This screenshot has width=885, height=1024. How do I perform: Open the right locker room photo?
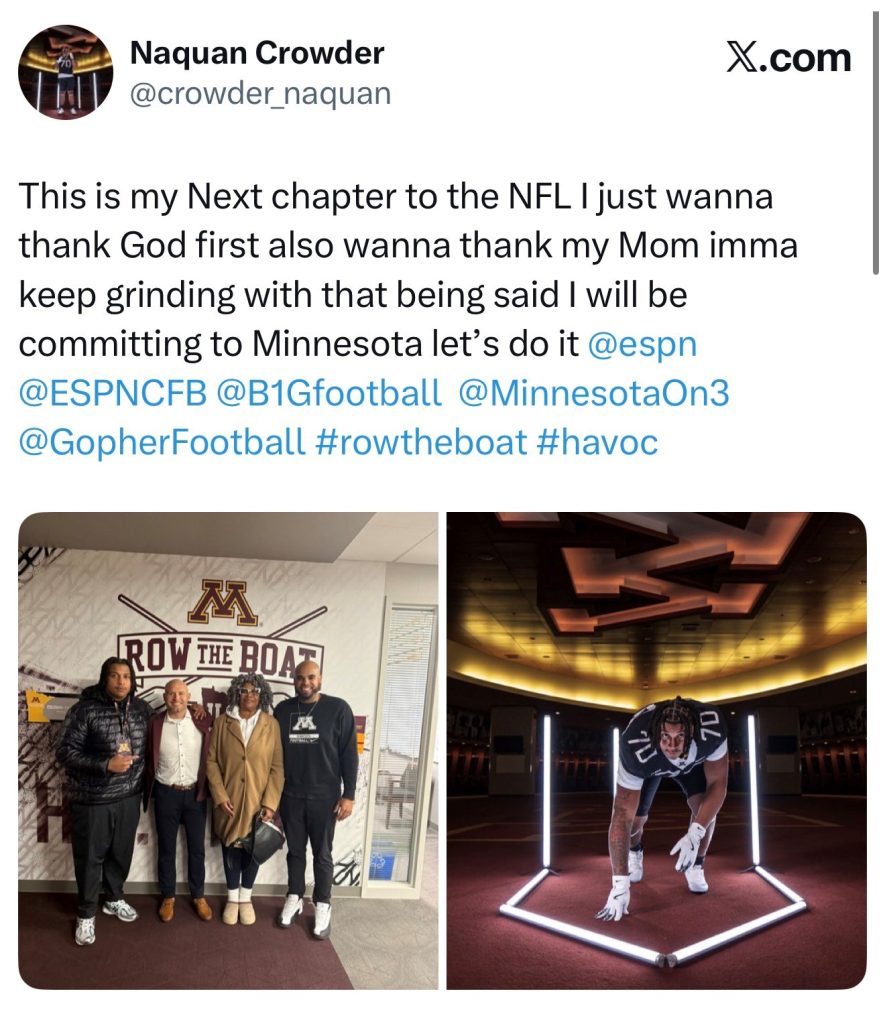point(656,750)
